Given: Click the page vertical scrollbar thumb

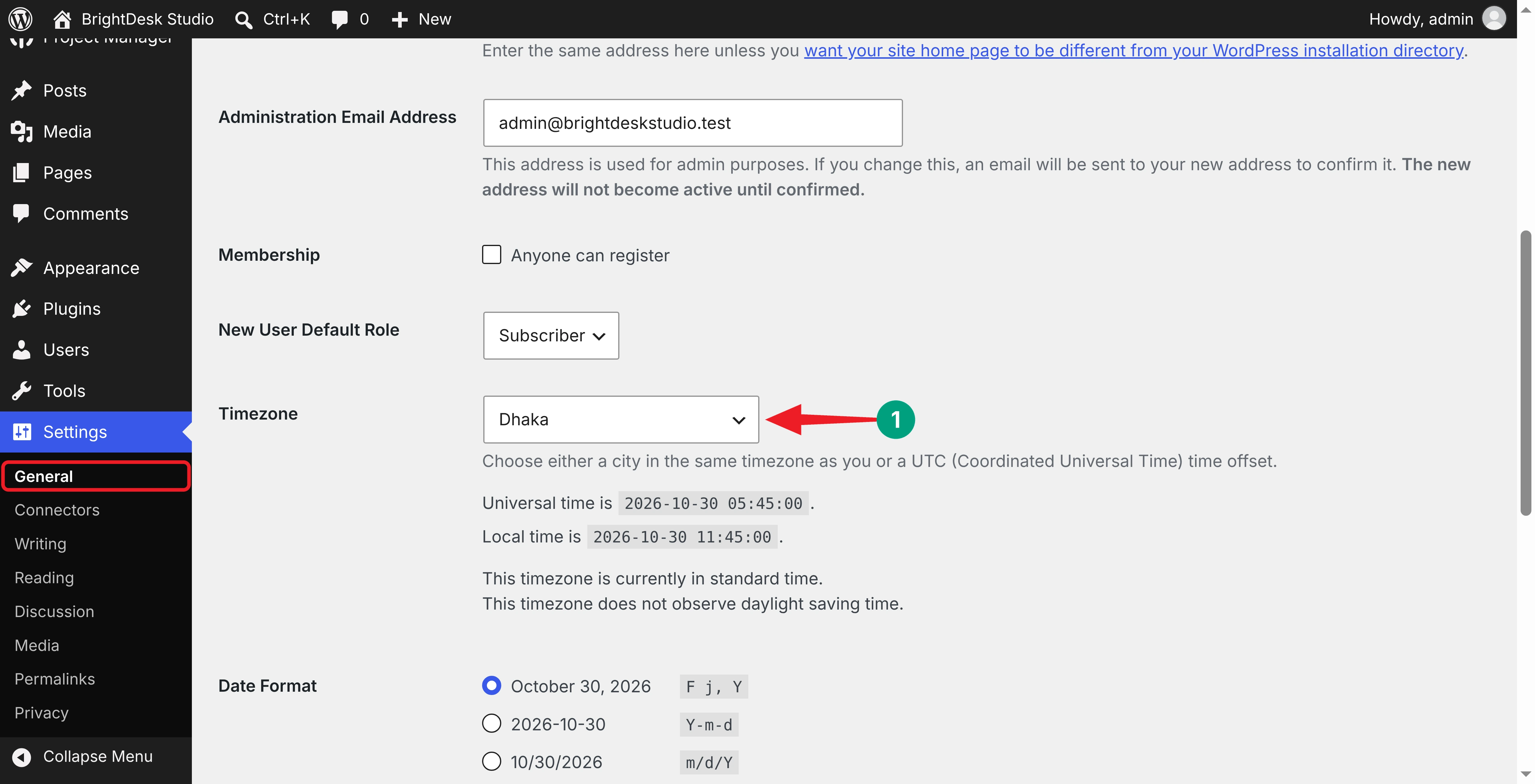Looking at the screenshot, I should [1525, 373].
